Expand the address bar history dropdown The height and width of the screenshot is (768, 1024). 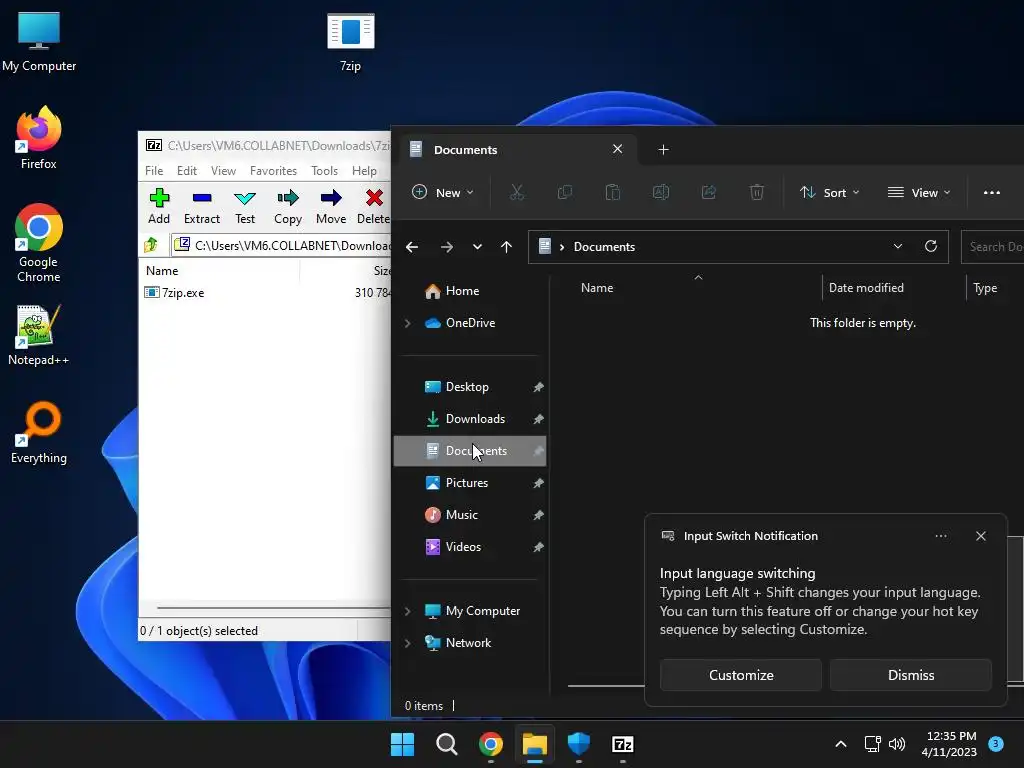[898, 247]
